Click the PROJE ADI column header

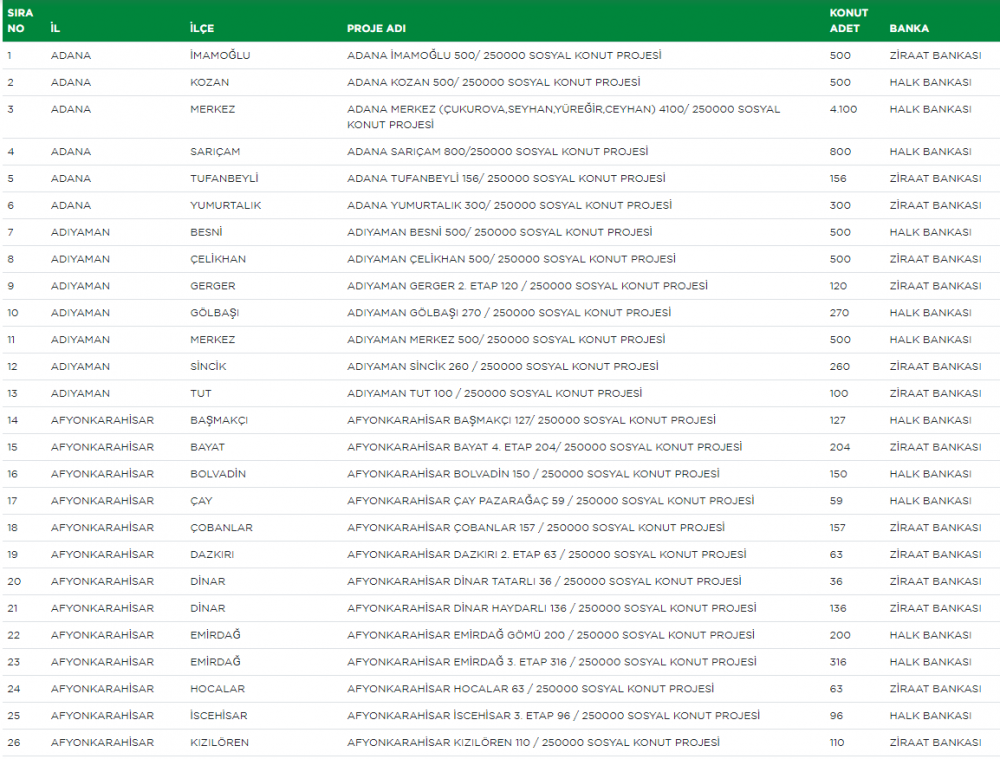[376, 28]
